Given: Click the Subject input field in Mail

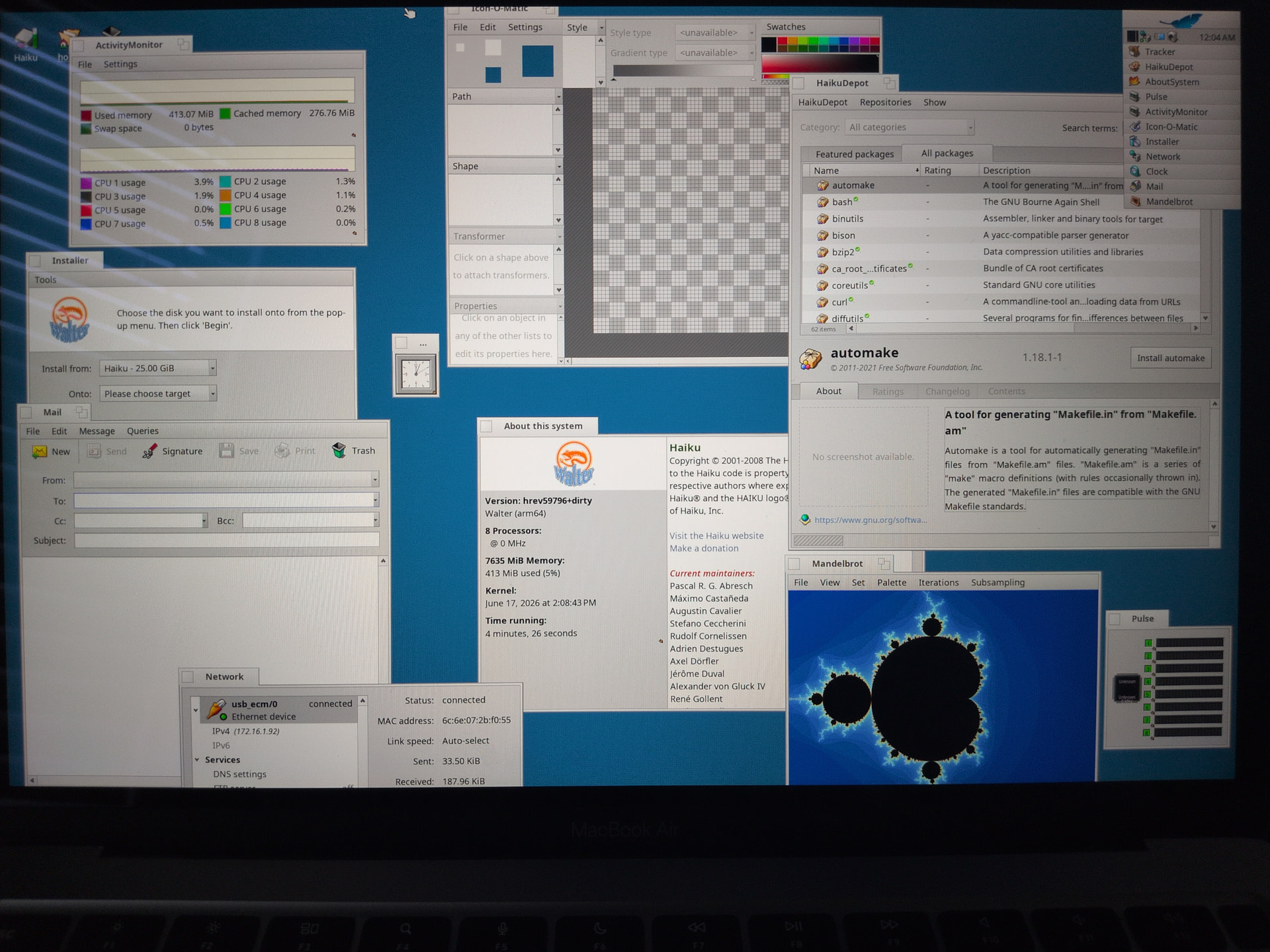Looking at the screenshot, I should (x=227, y=540).
